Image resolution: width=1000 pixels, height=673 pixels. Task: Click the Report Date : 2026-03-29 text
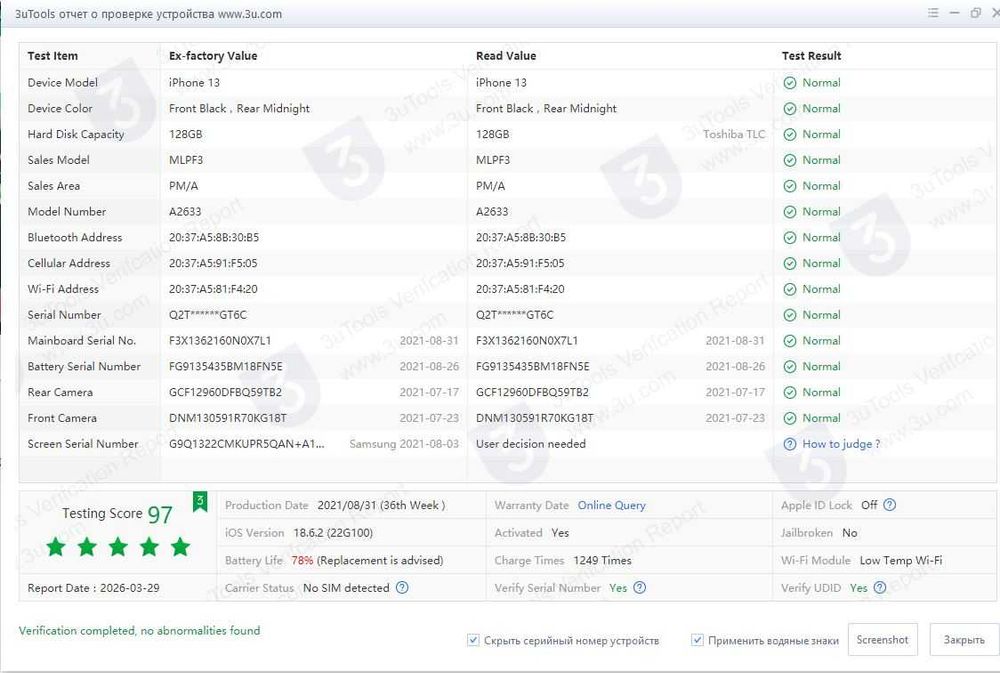[x=93, y=588]
